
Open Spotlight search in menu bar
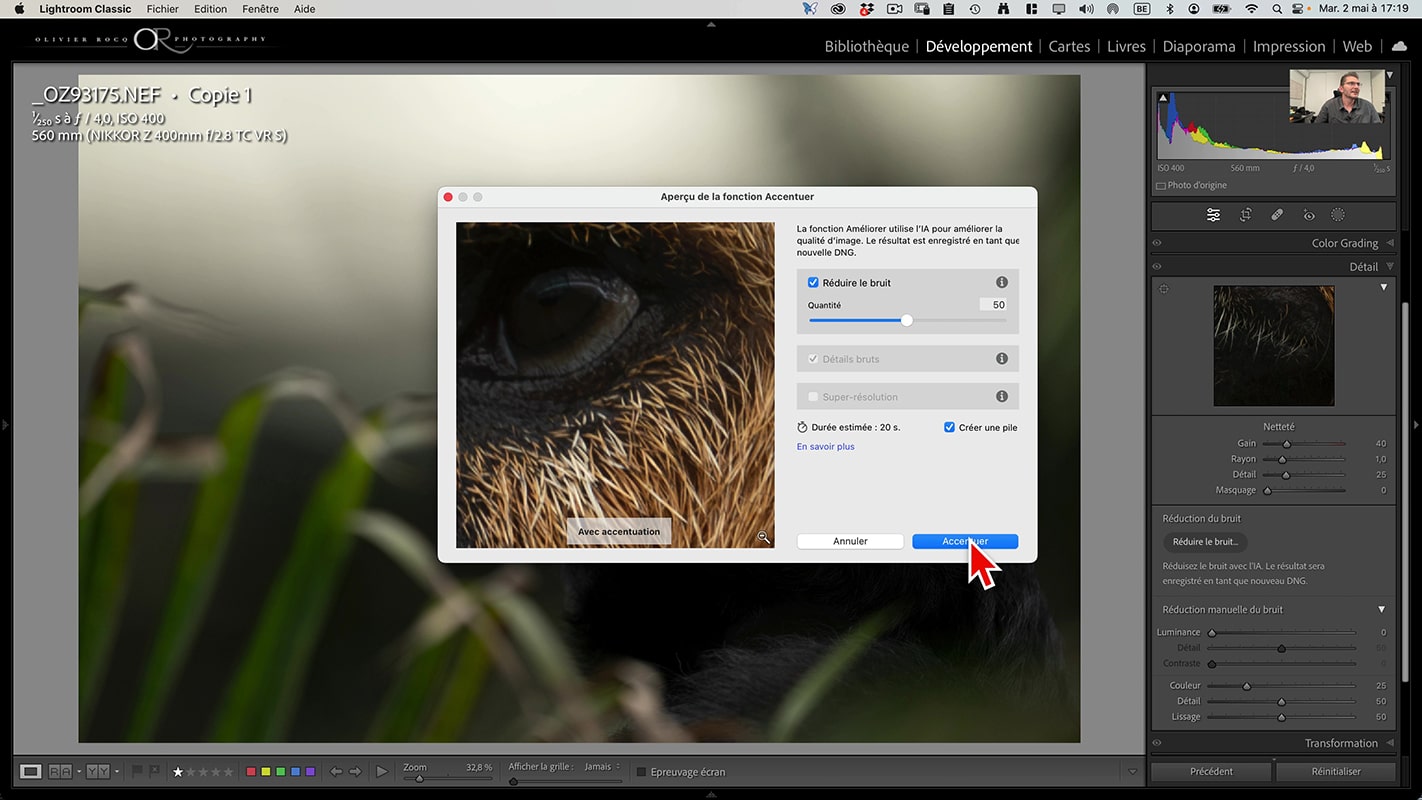(x=1277, y=9)
